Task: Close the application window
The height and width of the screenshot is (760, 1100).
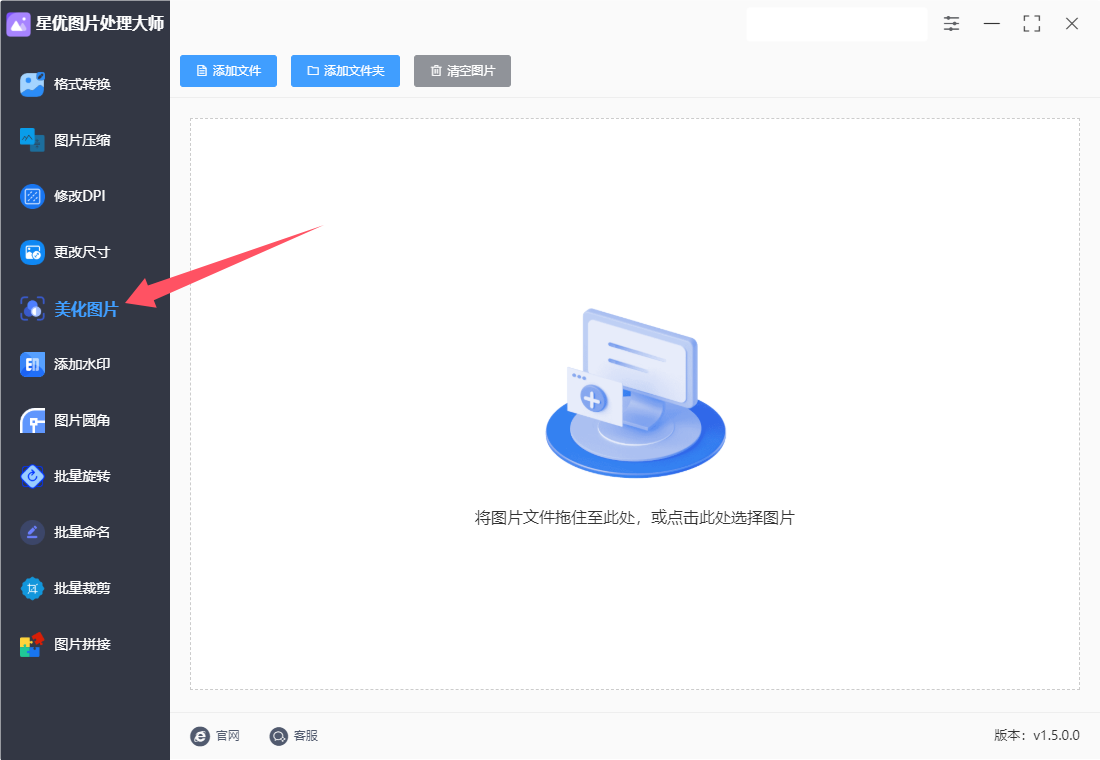Action: point(1071,24)
